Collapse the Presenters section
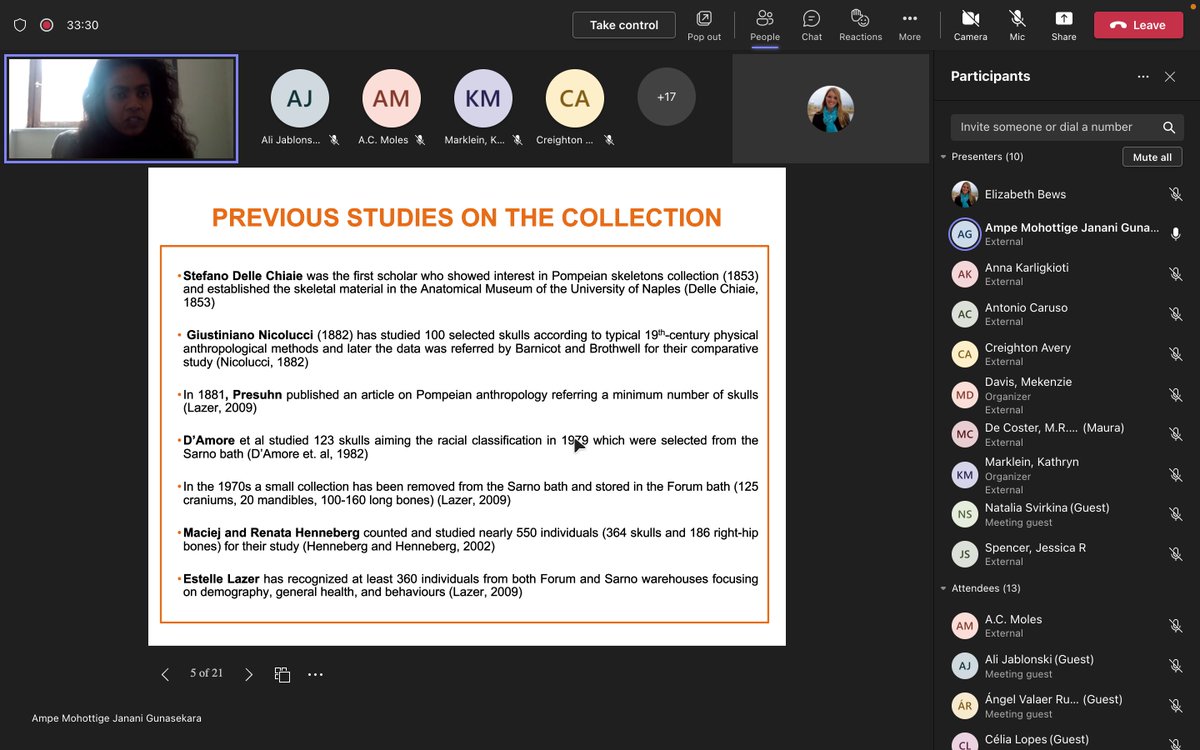 pyautogui.click(x=943, y=157)
